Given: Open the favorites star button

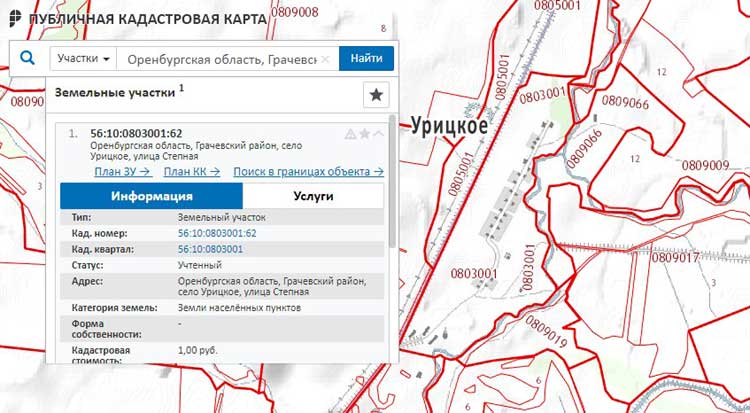Looking at the screenshot, I should 376,95.
